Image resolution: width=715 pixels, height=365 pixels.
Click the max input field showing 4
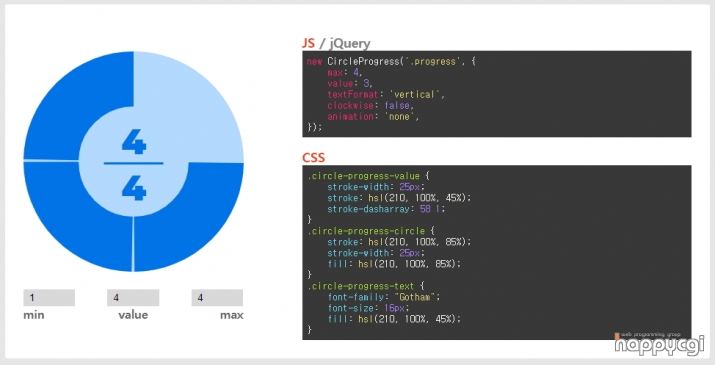pyautogui.click(x=217, y=297)
